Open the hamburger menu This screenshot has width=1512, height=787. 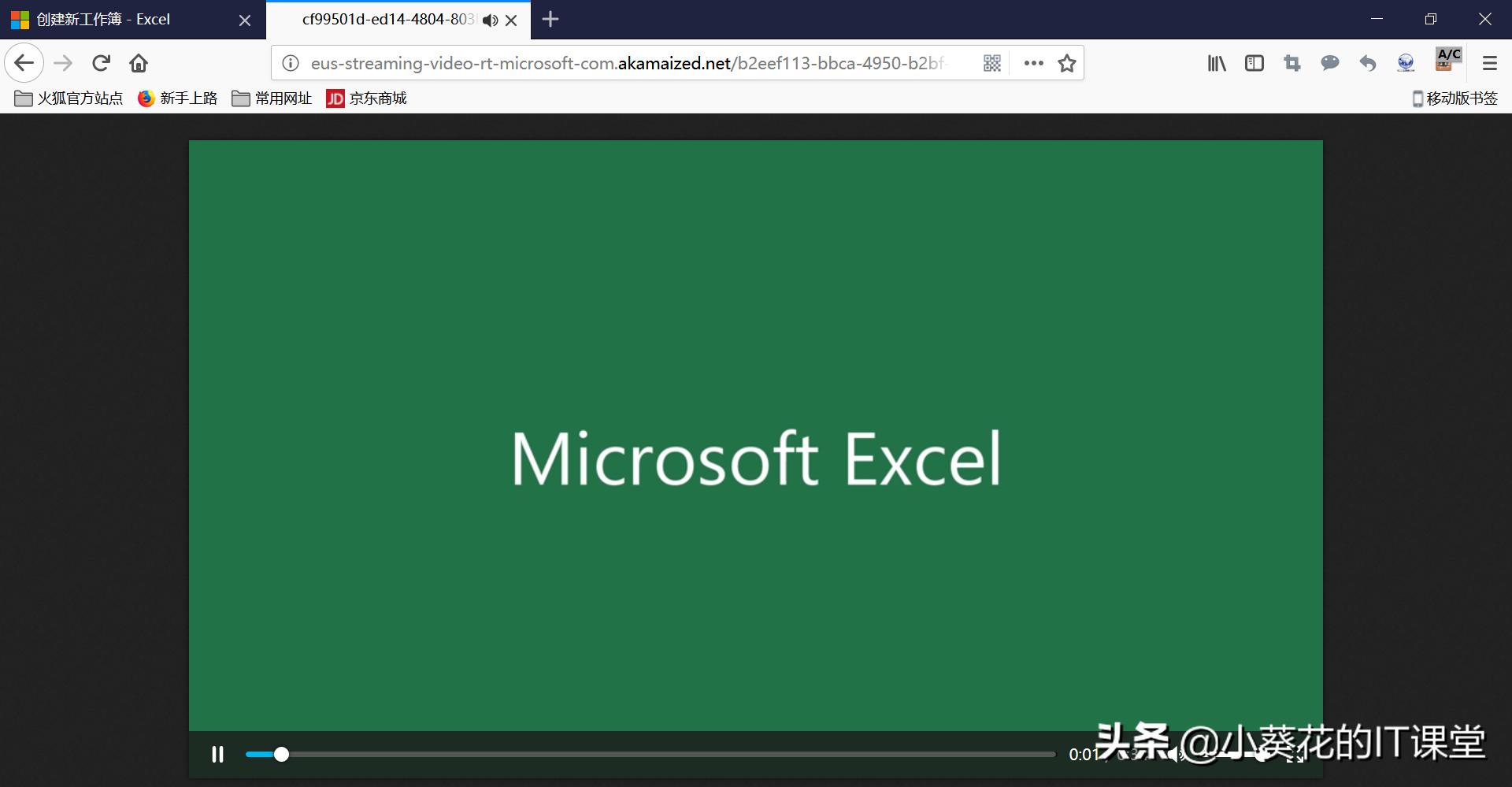[1491, 62]
